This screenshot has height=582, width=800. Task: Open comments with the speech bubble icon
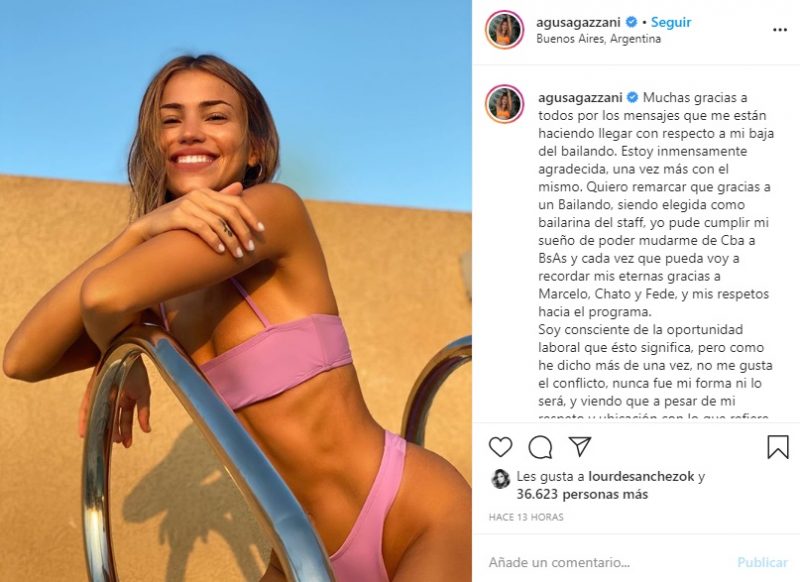coord(540,447)
